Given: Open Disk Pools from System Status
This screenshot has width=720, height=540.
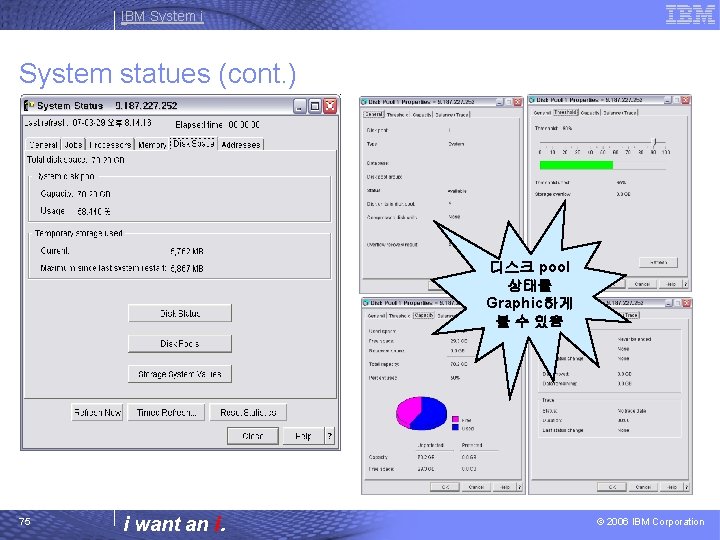Looking at the screenshot, I should pos(180,343).
